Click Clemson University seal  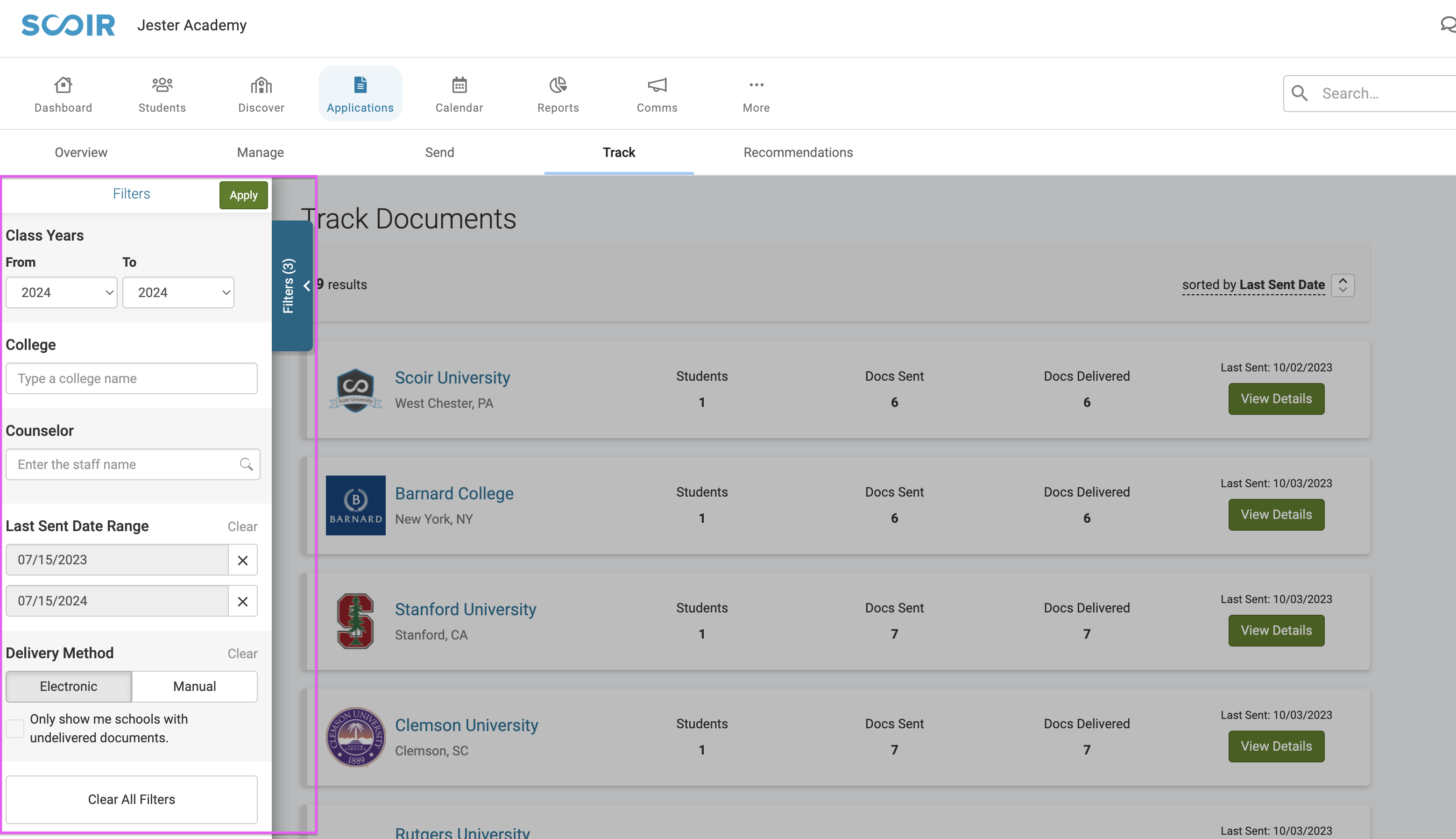(x=355, y=737)
